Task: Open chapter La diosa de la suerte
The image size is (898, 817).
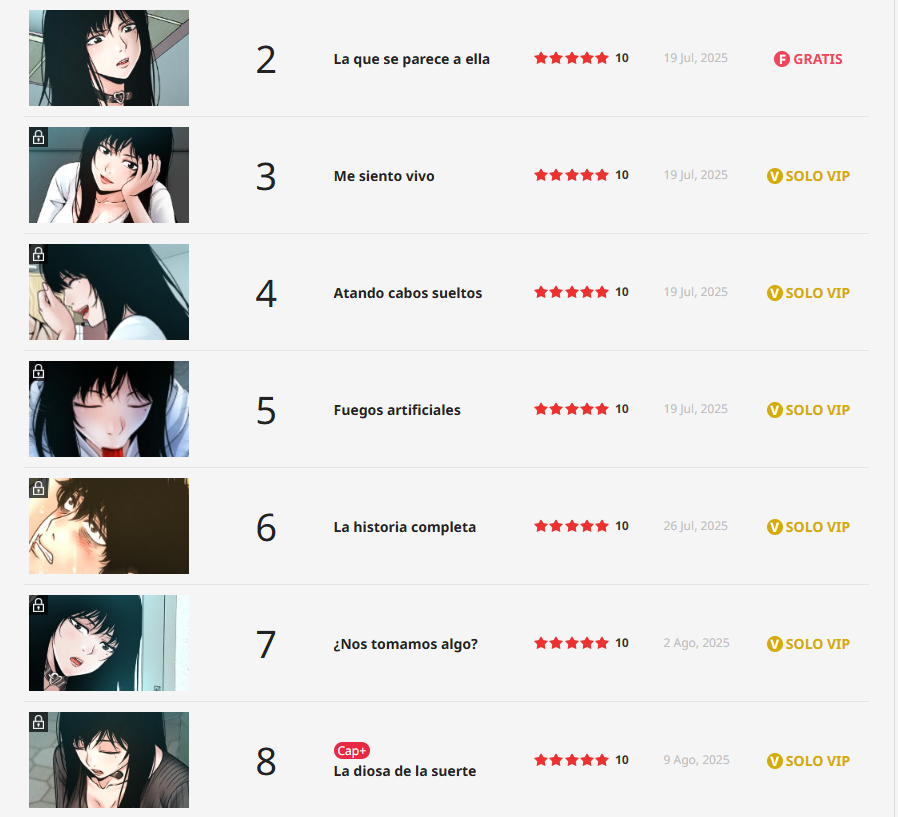Action: click(x=404, y=771)
